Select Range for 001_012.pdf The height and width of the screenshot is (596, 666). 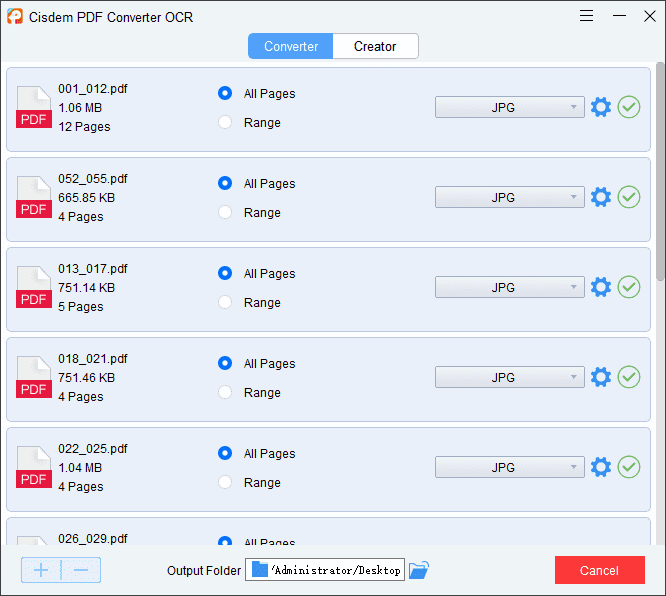tap(225, 122)
